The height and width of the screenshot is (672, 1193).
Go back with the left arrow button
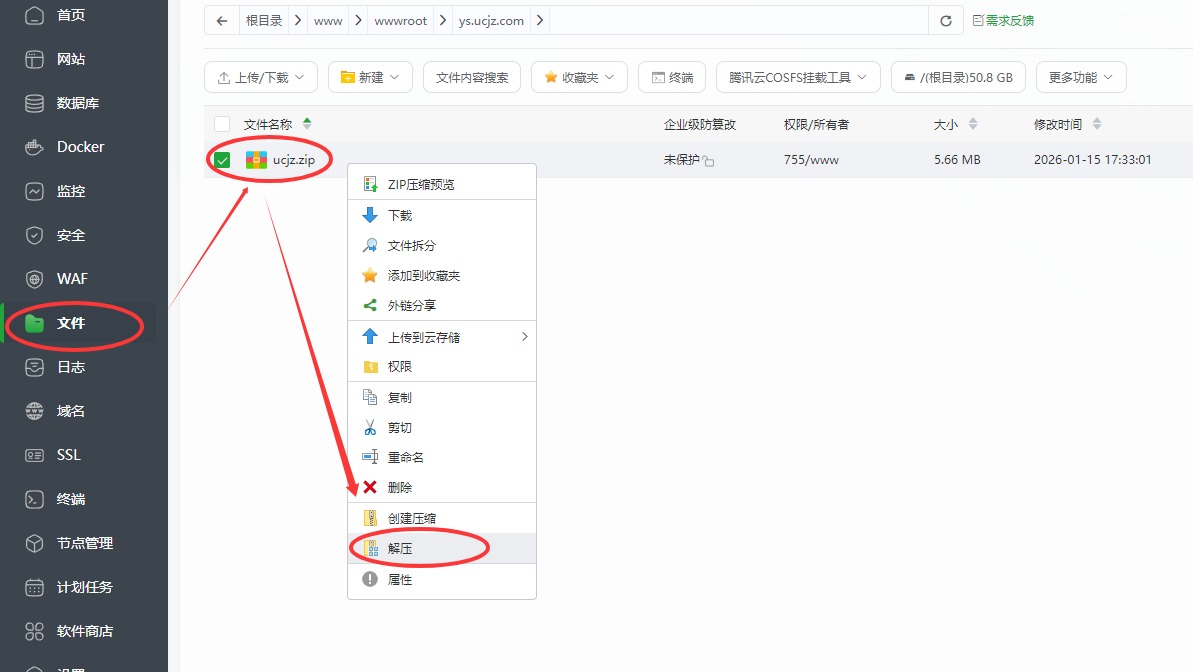(x=221, y=19)
